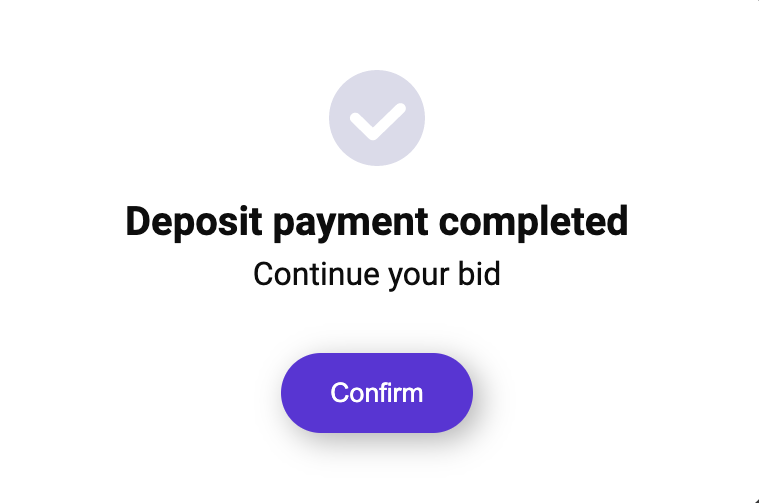The height and width of the screenshot is (503, 759).
Task: Click the "Continue your bid" subtitle text
Action: [x=377, y=274]
